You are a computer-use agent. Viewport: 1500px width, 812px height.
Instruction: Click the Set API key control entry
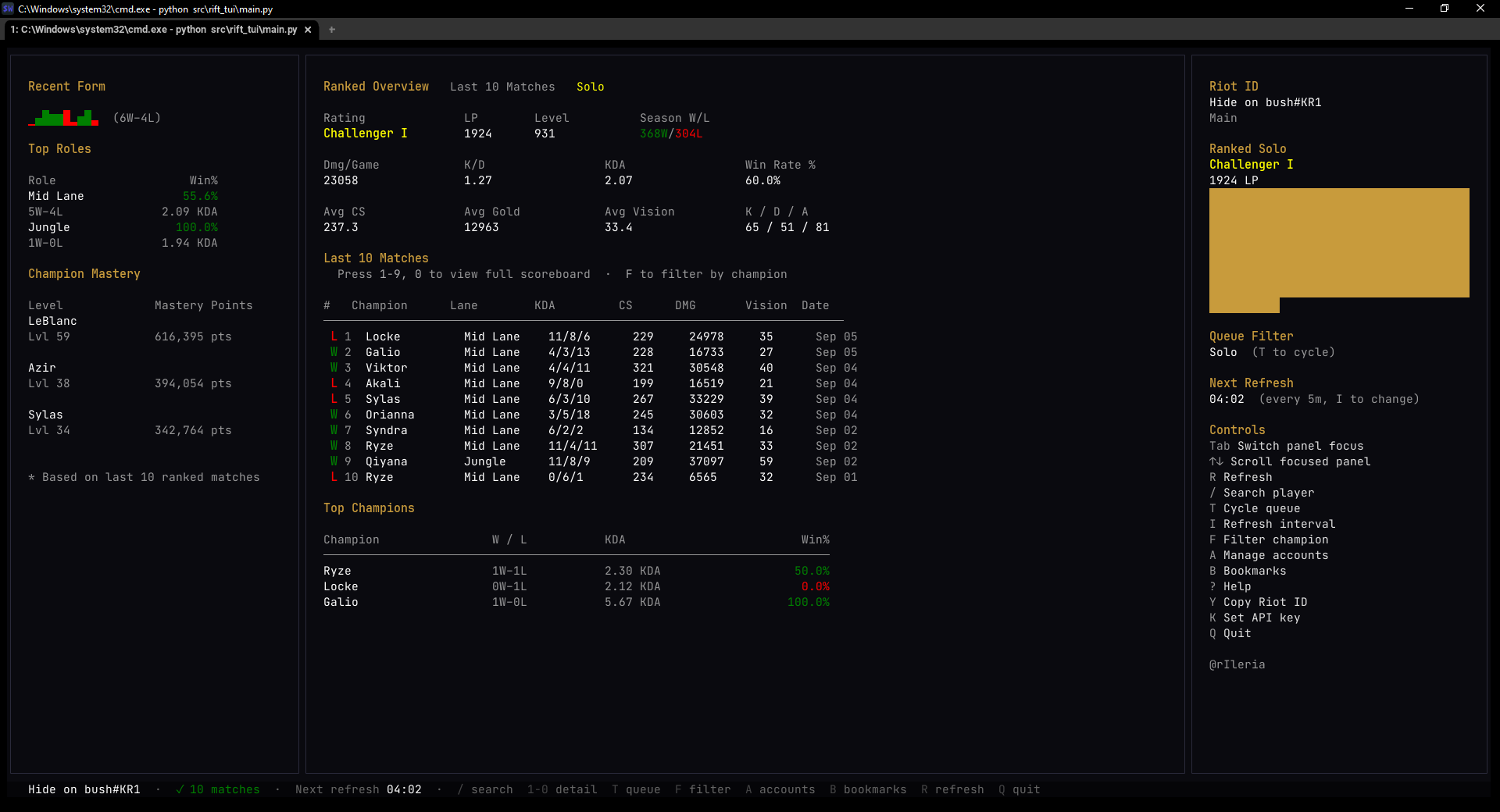pos(1255,618)
